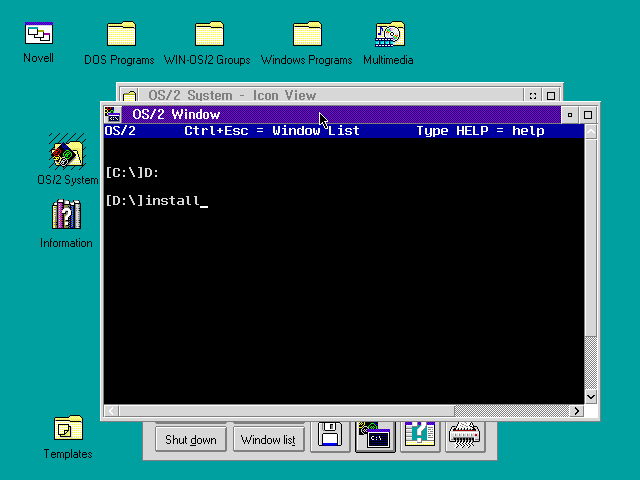Select the OS/2 System desktop icon
640x480 pixels.
(x=67, y=152)
